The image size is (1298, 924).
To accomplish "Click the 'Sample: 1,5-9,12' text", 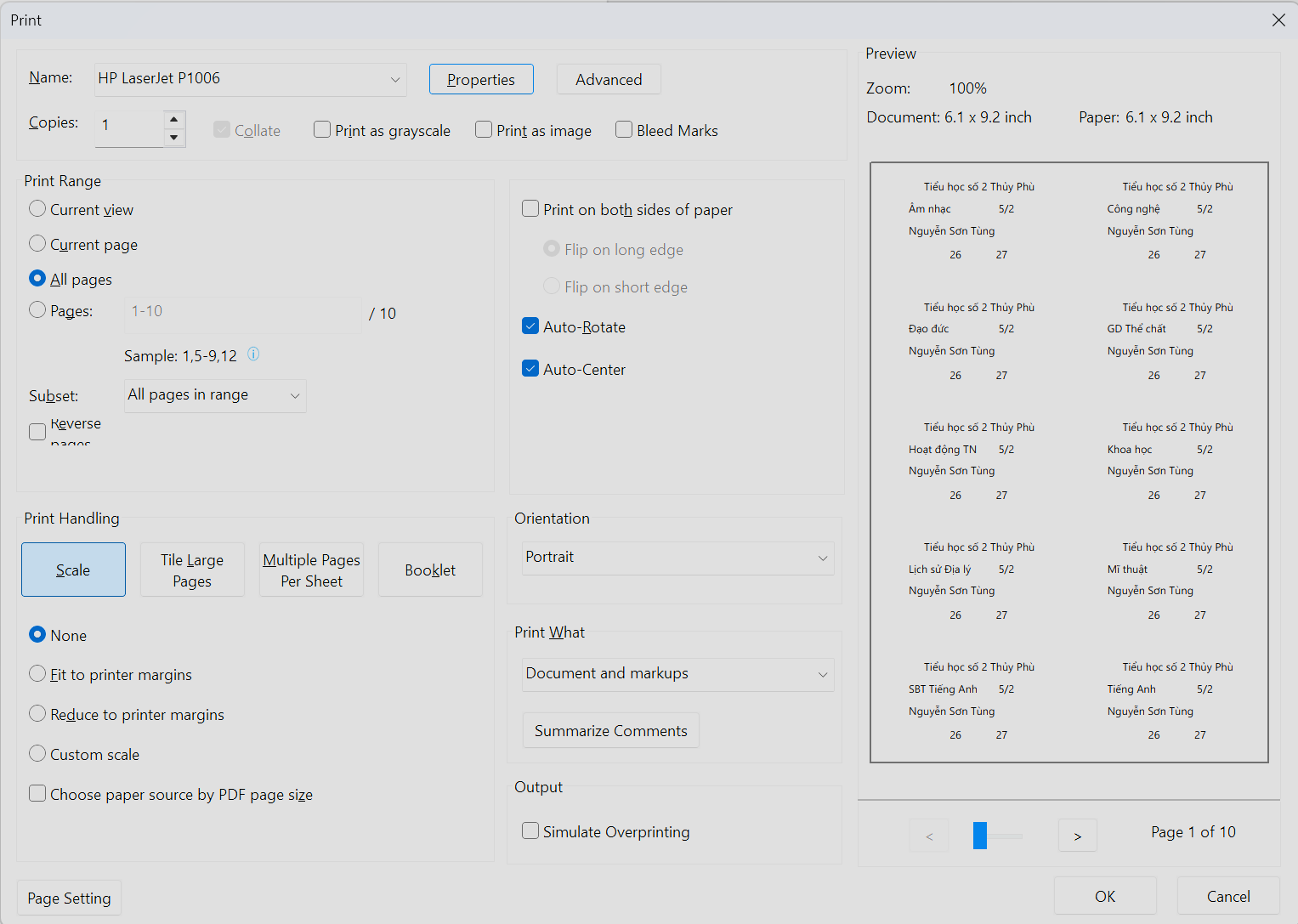I will click(180, 356).
